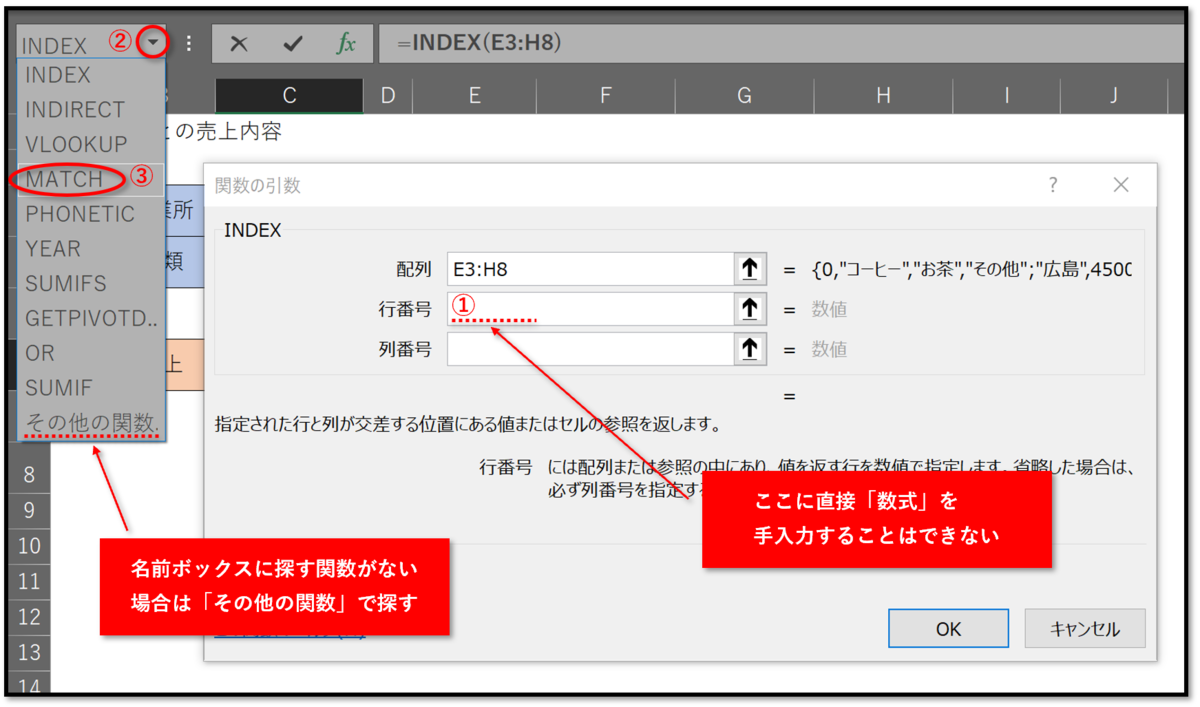1200x707 pixels.
Task: Open Insert Function via fx icon
Action: point(346,44)
